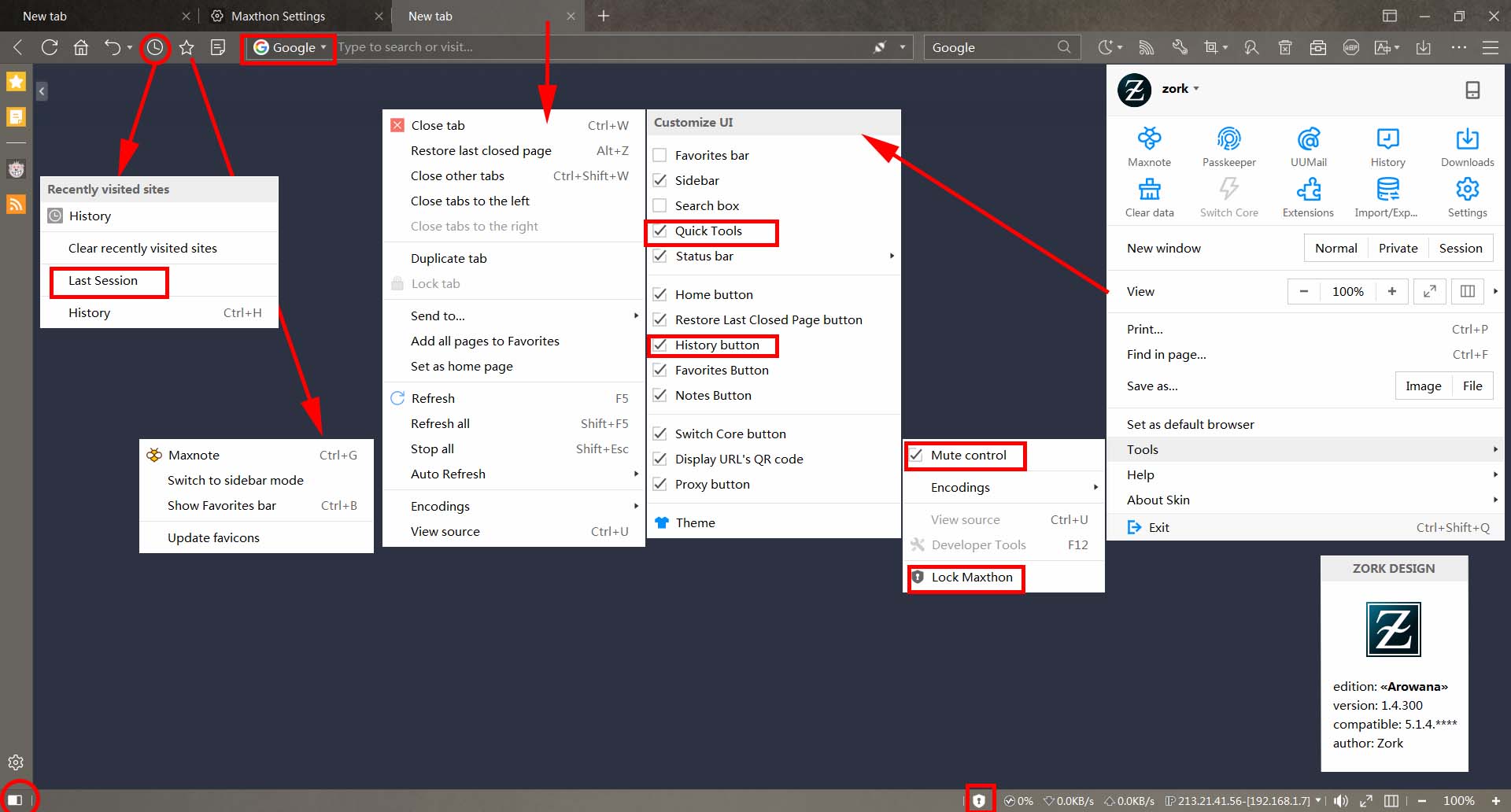Click the ABP ad block icon
The height and width of the screenshot is (812, 1511).
[1351, 47]
